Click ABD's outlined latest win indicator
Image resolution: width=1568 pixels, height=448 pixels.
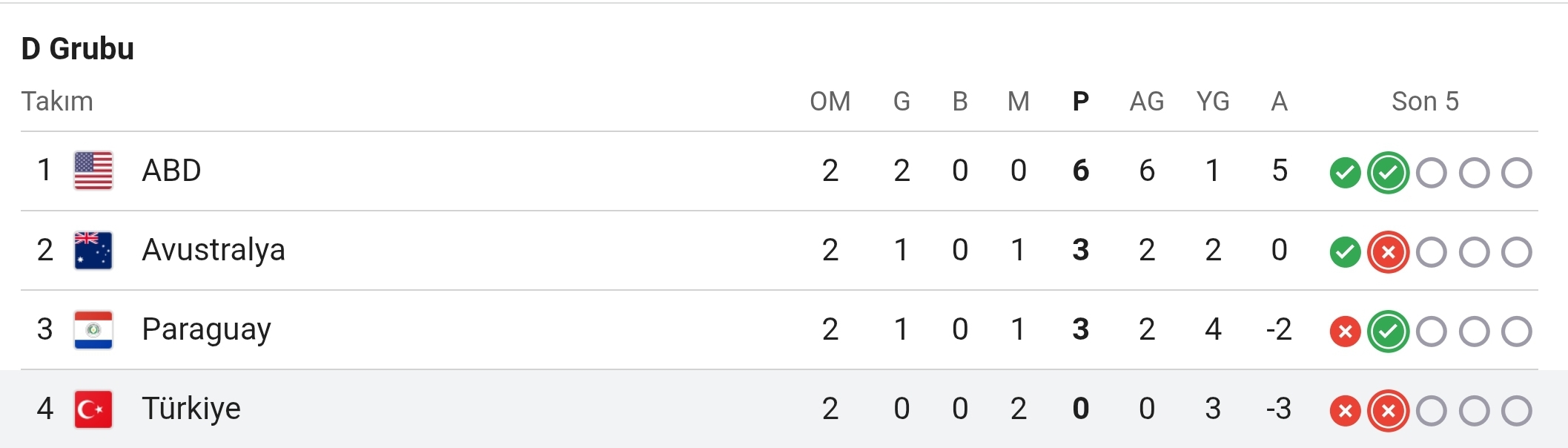click(1388, 173)
